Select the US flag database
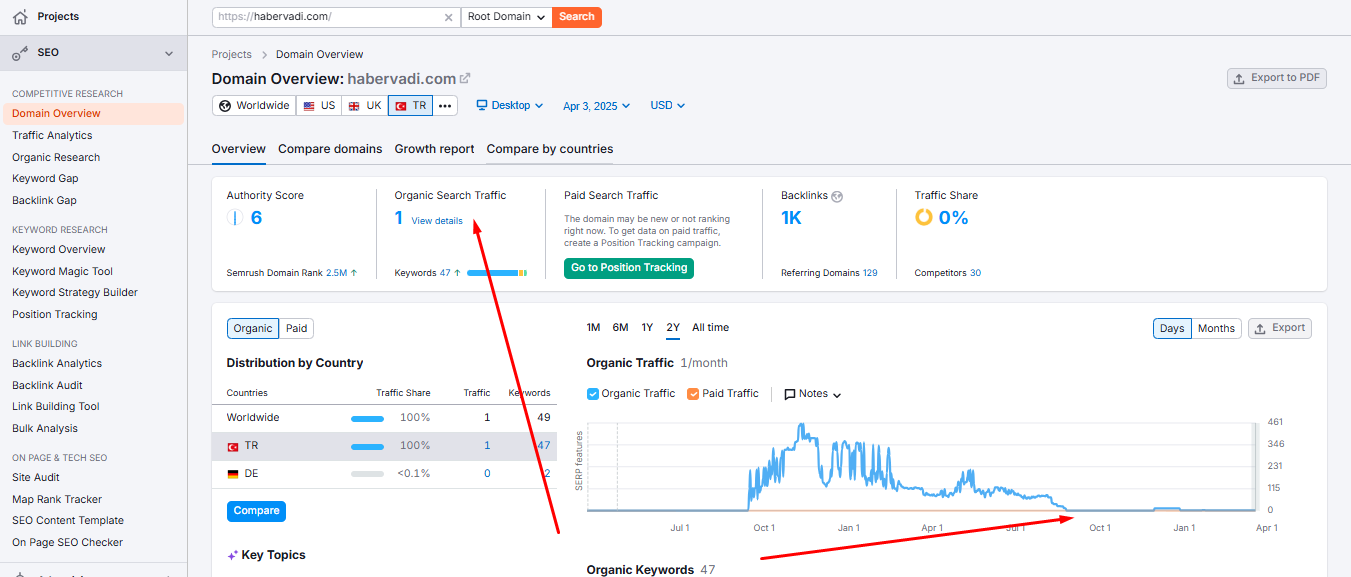This screenshot has height=577, width=1351. [319, 106]
